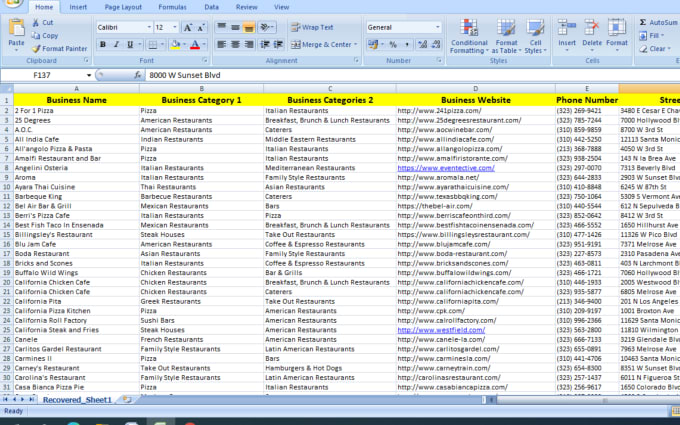The height and width of the screenshot is (425, 680).
Task: Click Insert cells button
Action: tap(567, 35)
